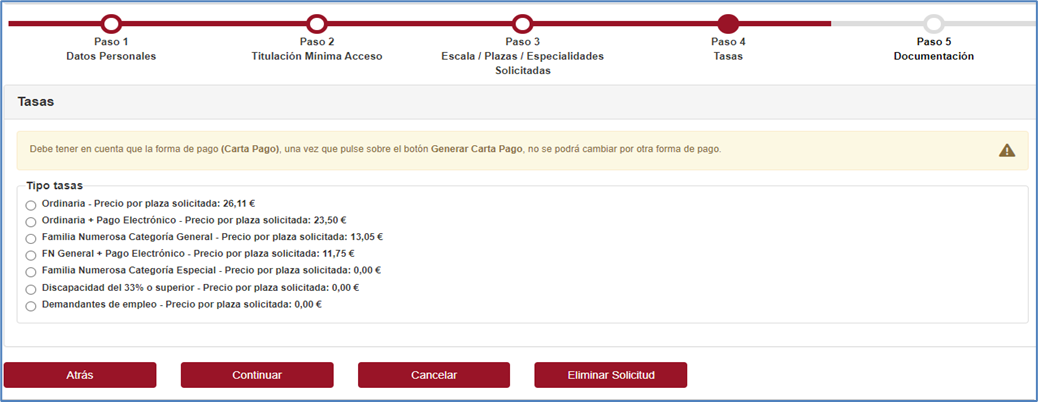
Task: Click the filled Paso 4 Tasas circle
Action: click(x=728, y=23)
